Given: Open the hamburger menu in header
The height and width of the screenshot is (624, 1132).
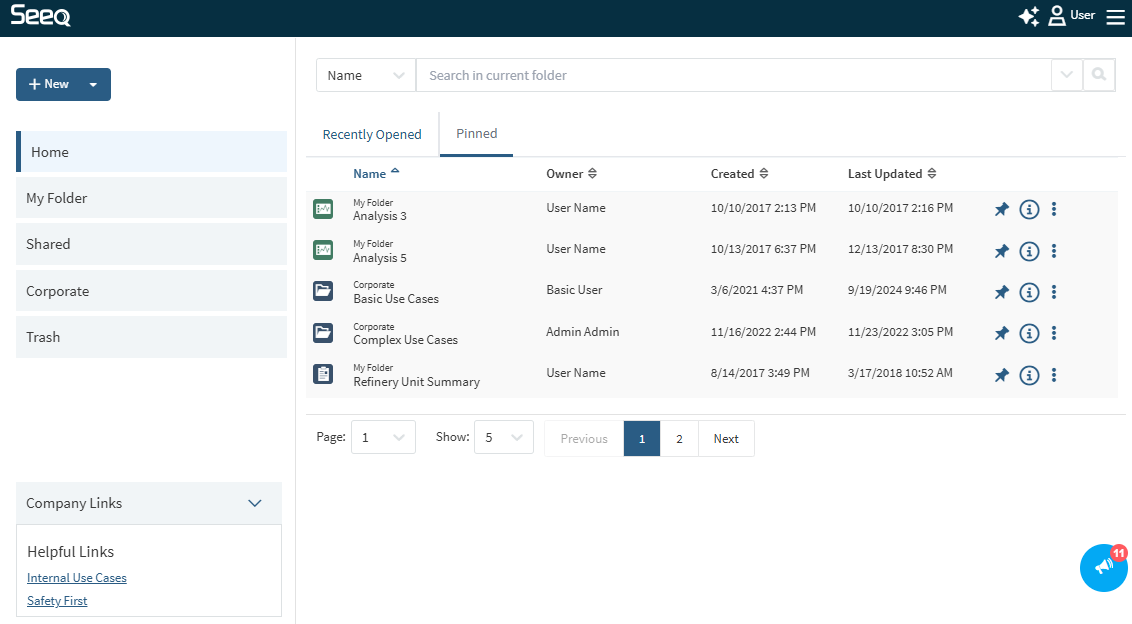Looking at the screenshot, I should [1115, 17].
